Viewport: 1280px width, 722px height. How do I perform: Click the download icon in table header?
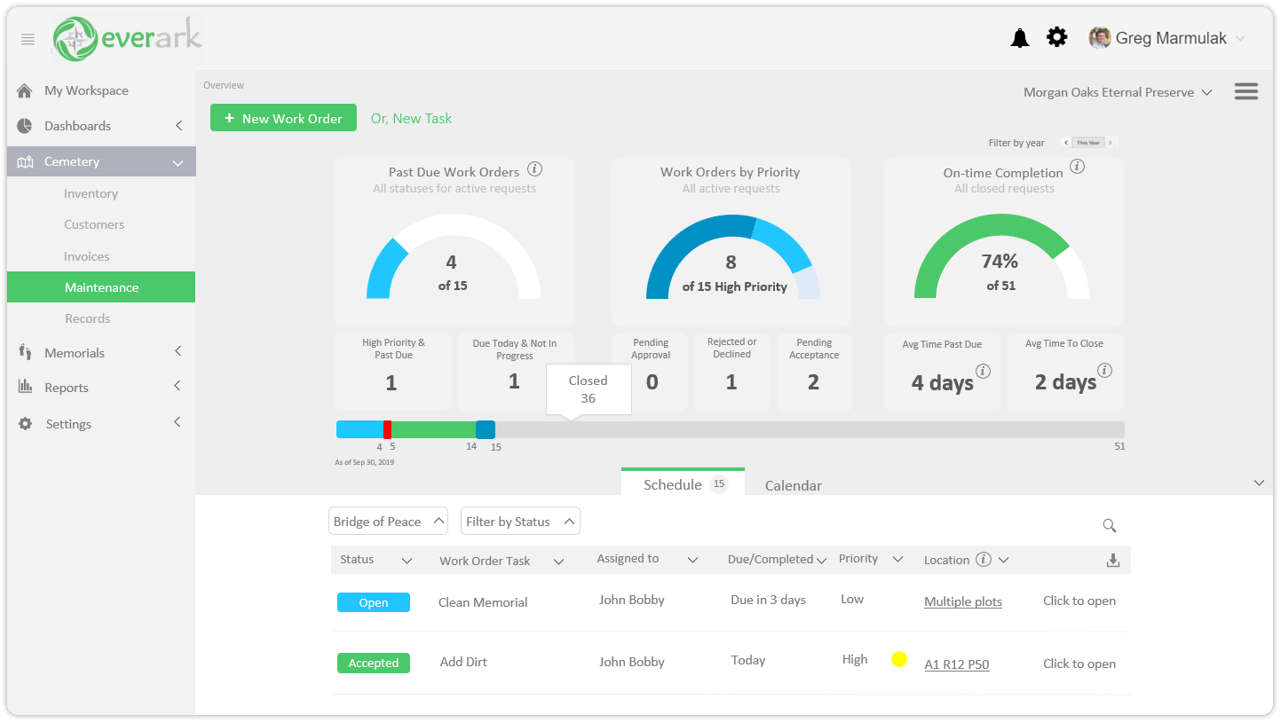[1113, 560]
